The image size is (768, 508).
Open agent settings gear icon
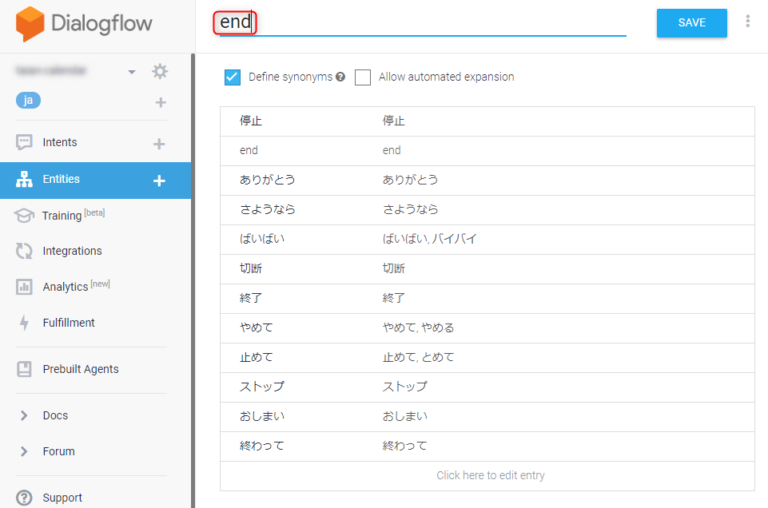click(x=160, y=71)
